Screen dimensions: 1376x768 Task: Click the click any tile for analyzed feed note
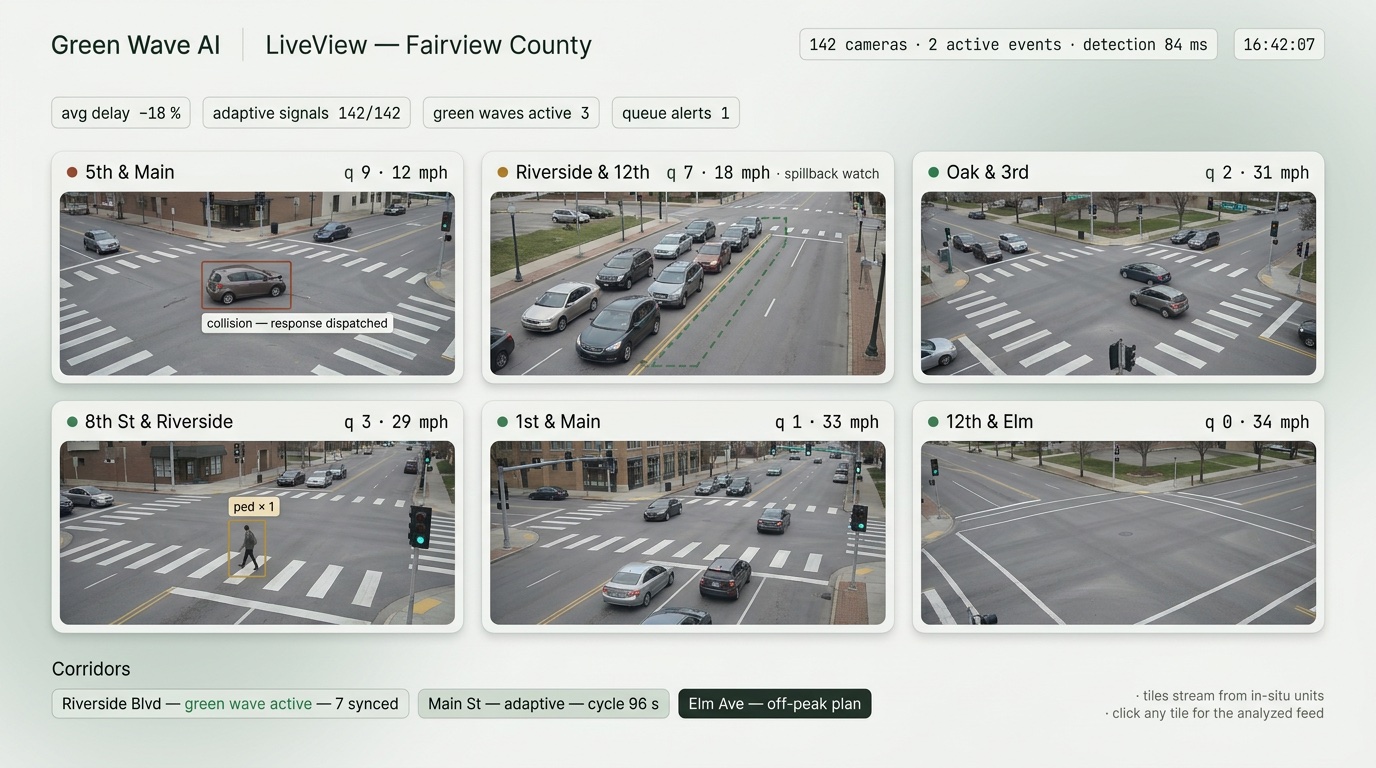[1215, 714]
